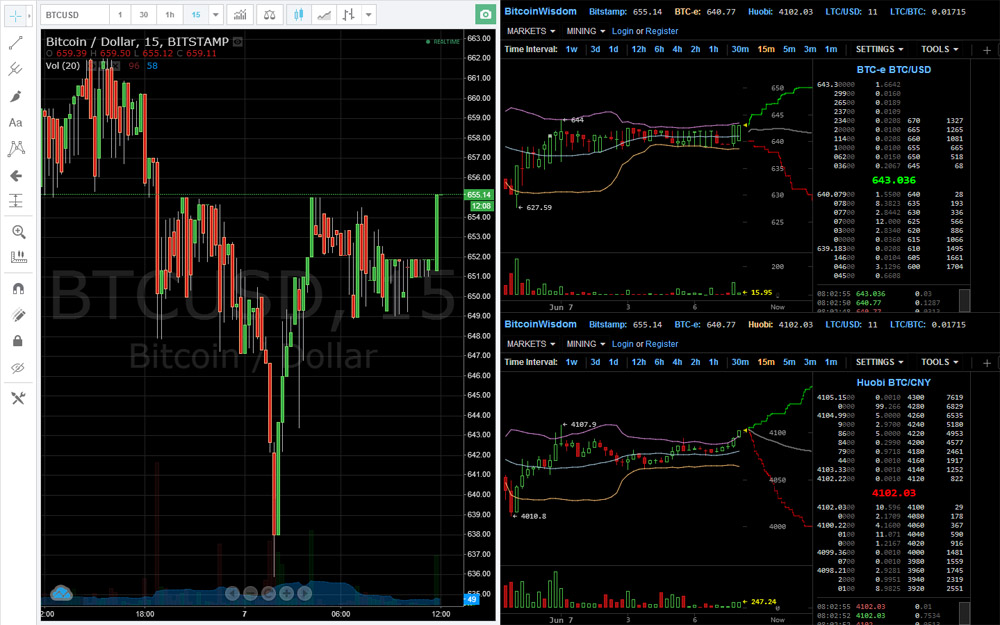
Task: Select the trend line drawing tool
Action: [x=16, y=43]
